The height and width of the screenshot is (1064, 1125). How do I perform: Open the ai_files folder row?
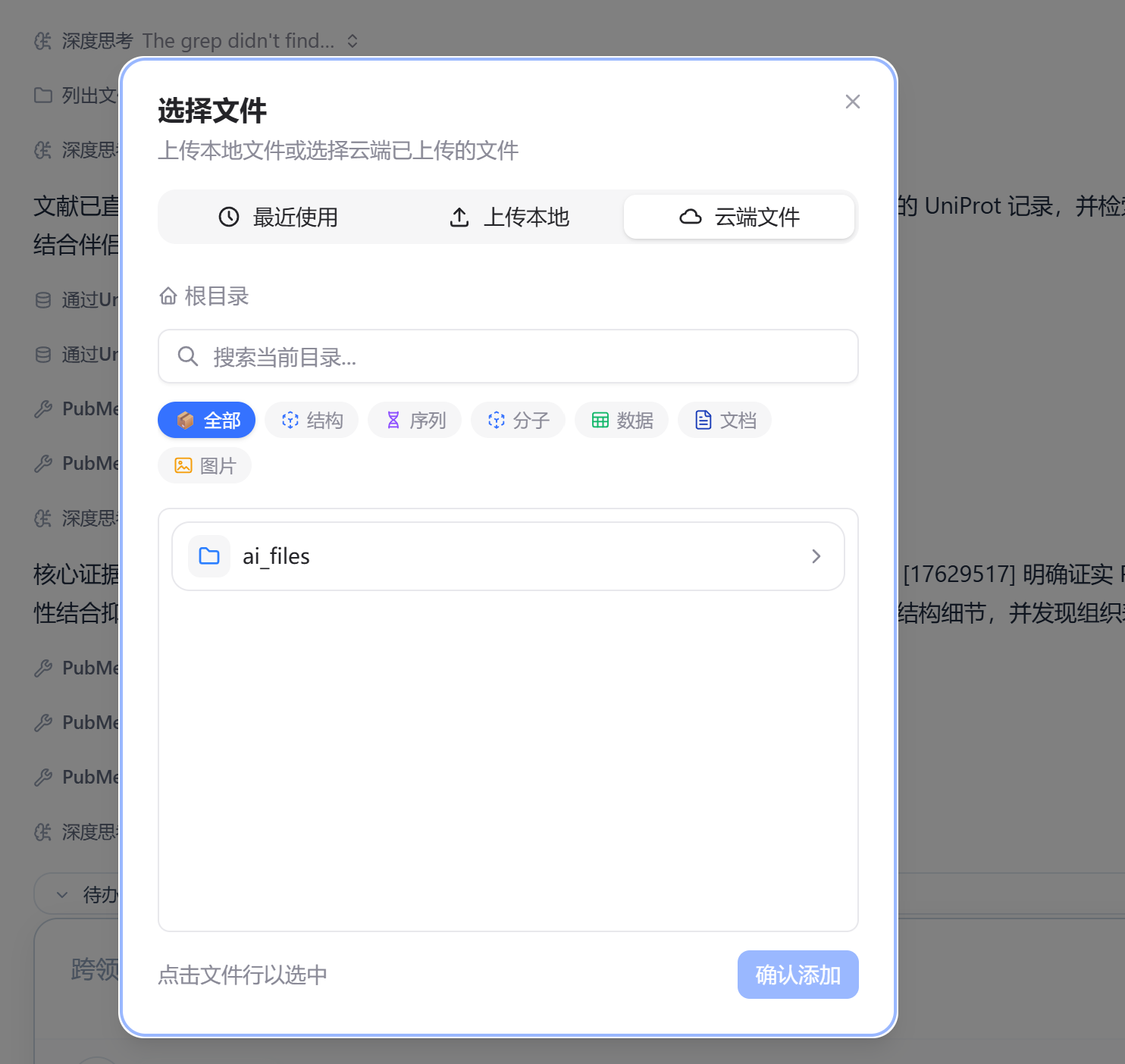coord(508,556)
